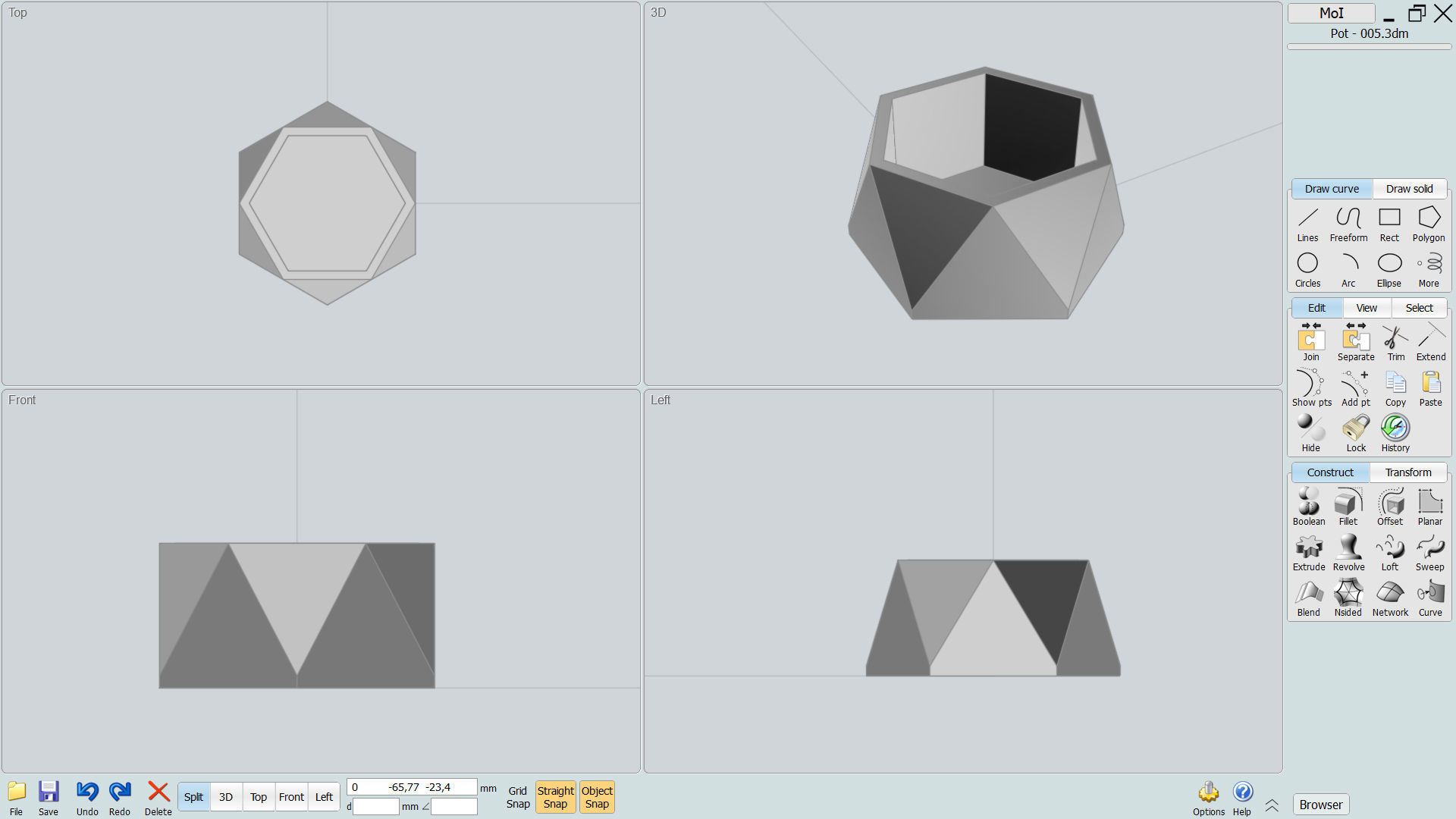The height and width of the screenshot is (819, 1456).
Task: Click the Copy icon
Action: (x=1395, y=388)
